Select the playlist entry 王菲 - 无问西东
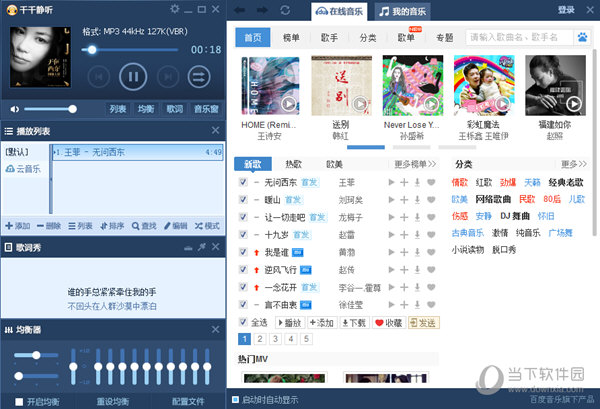The width and height of the screenshot is (600, 409). (138, 152)
